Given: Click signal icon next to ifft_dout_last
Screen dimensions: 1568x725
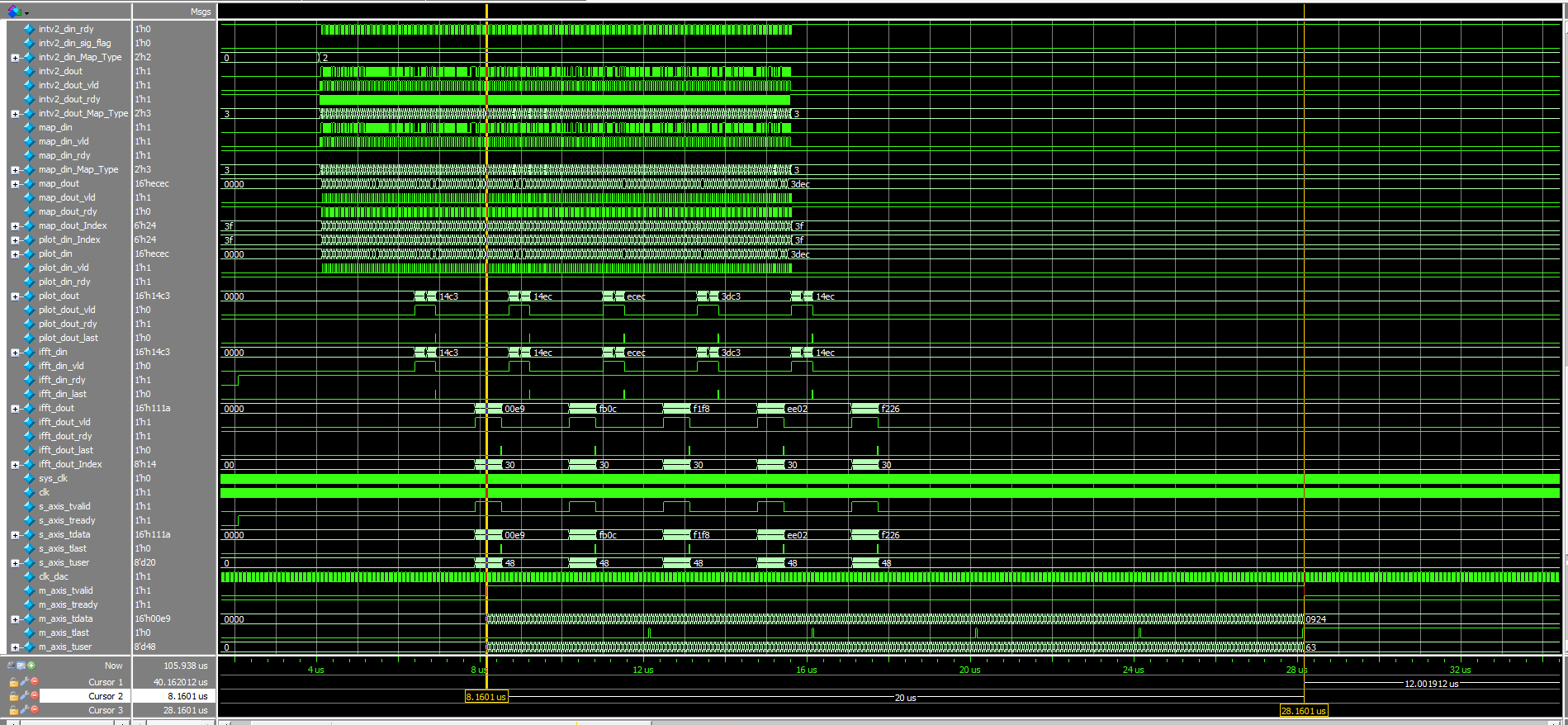Looking at the screenshot, I should click(x=29, y=450).
